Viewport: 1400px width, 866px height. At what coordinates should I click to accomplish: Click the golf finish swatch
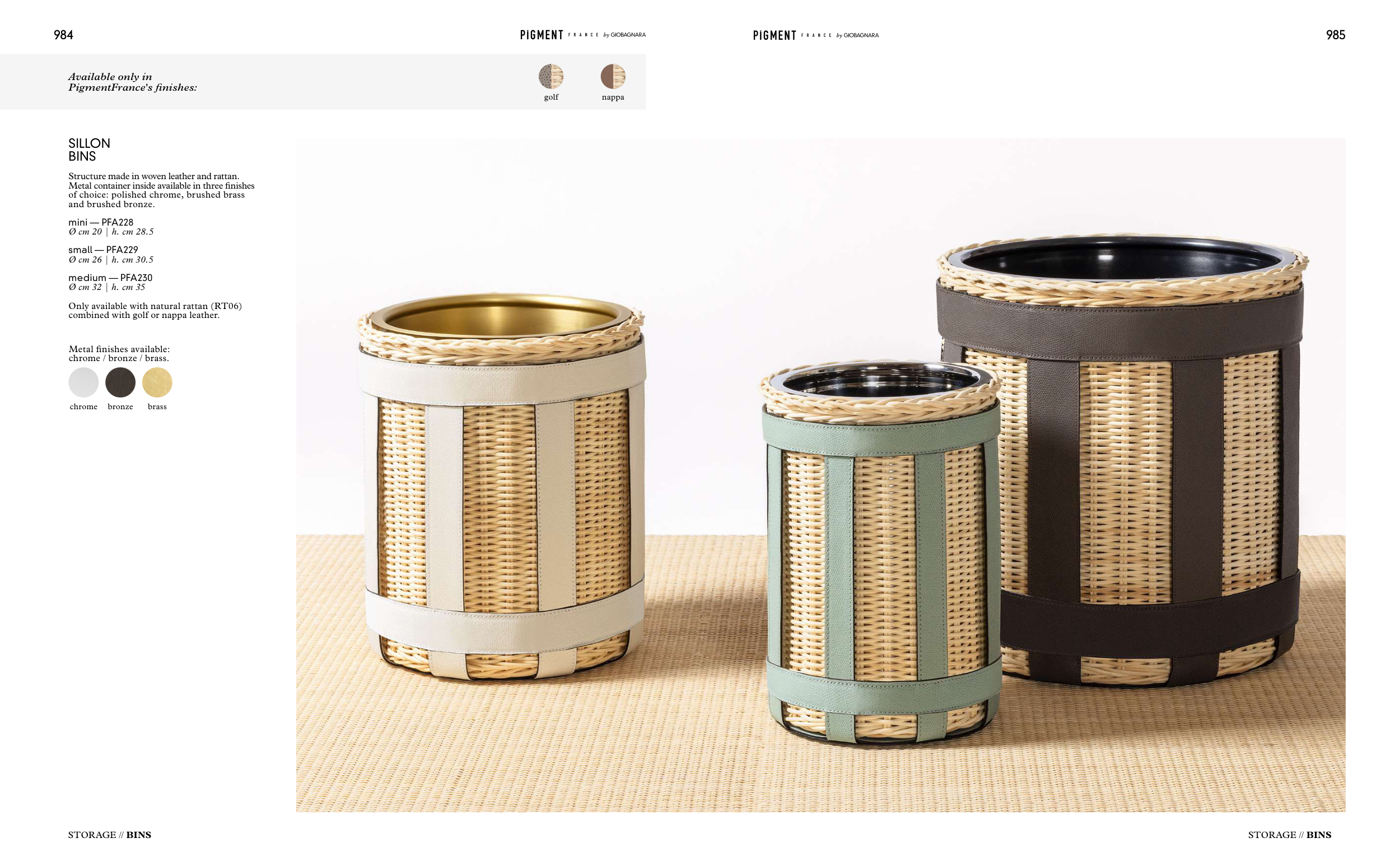(x=550, y=76)
